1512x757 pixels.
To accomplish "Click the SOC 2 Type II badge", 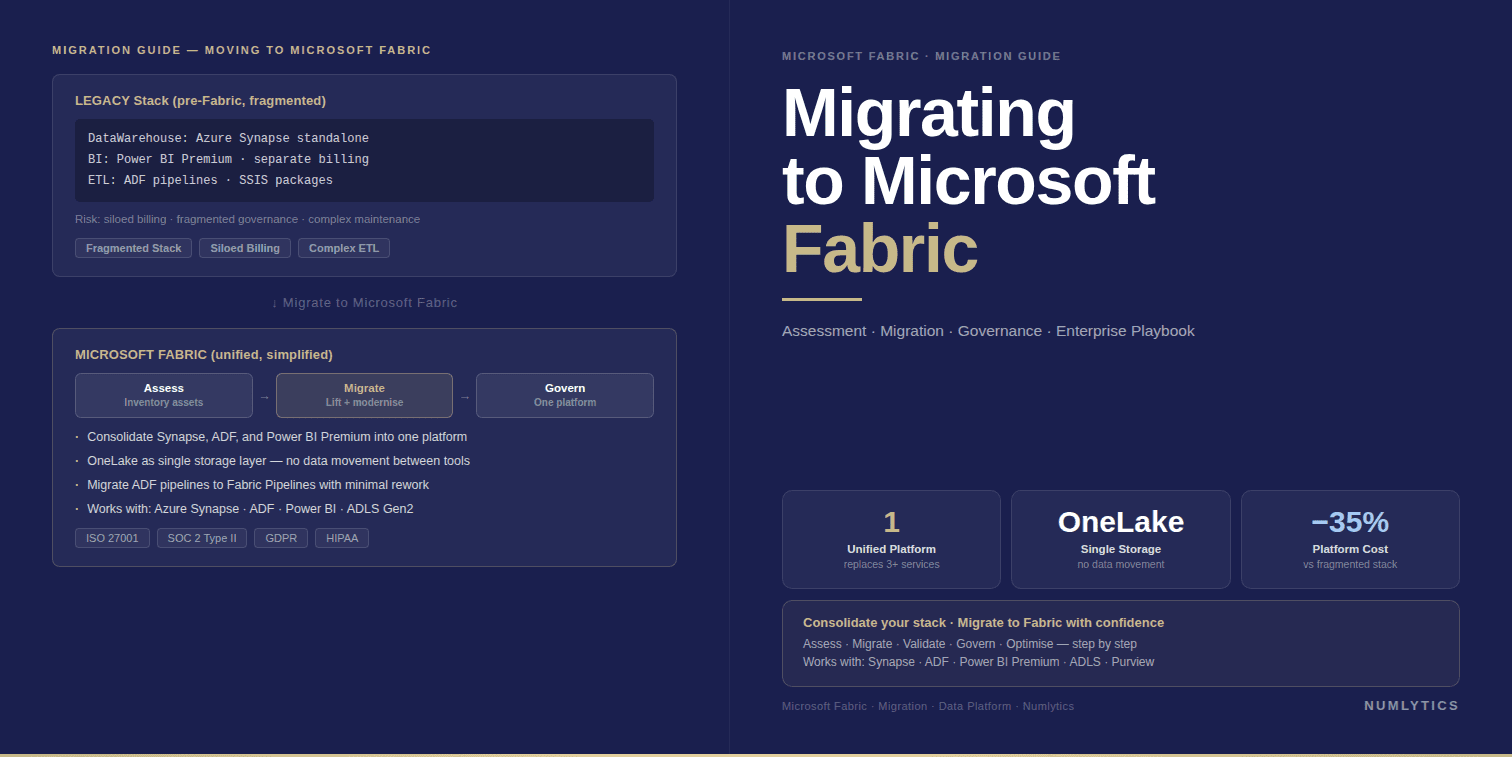I will click(x=202, y=538).
